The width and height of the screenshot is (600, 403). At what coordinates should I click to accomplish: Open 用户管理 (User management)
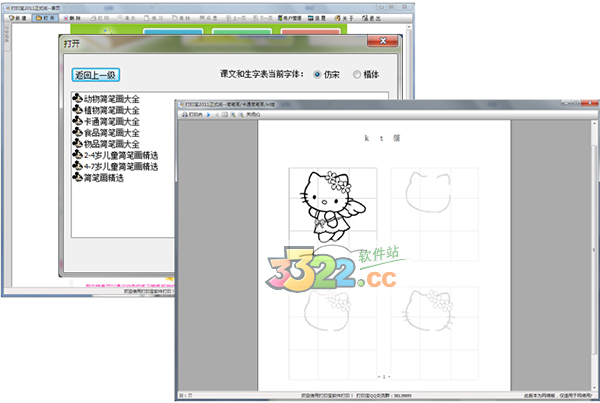pyautogui.click(x=290, y=18)
